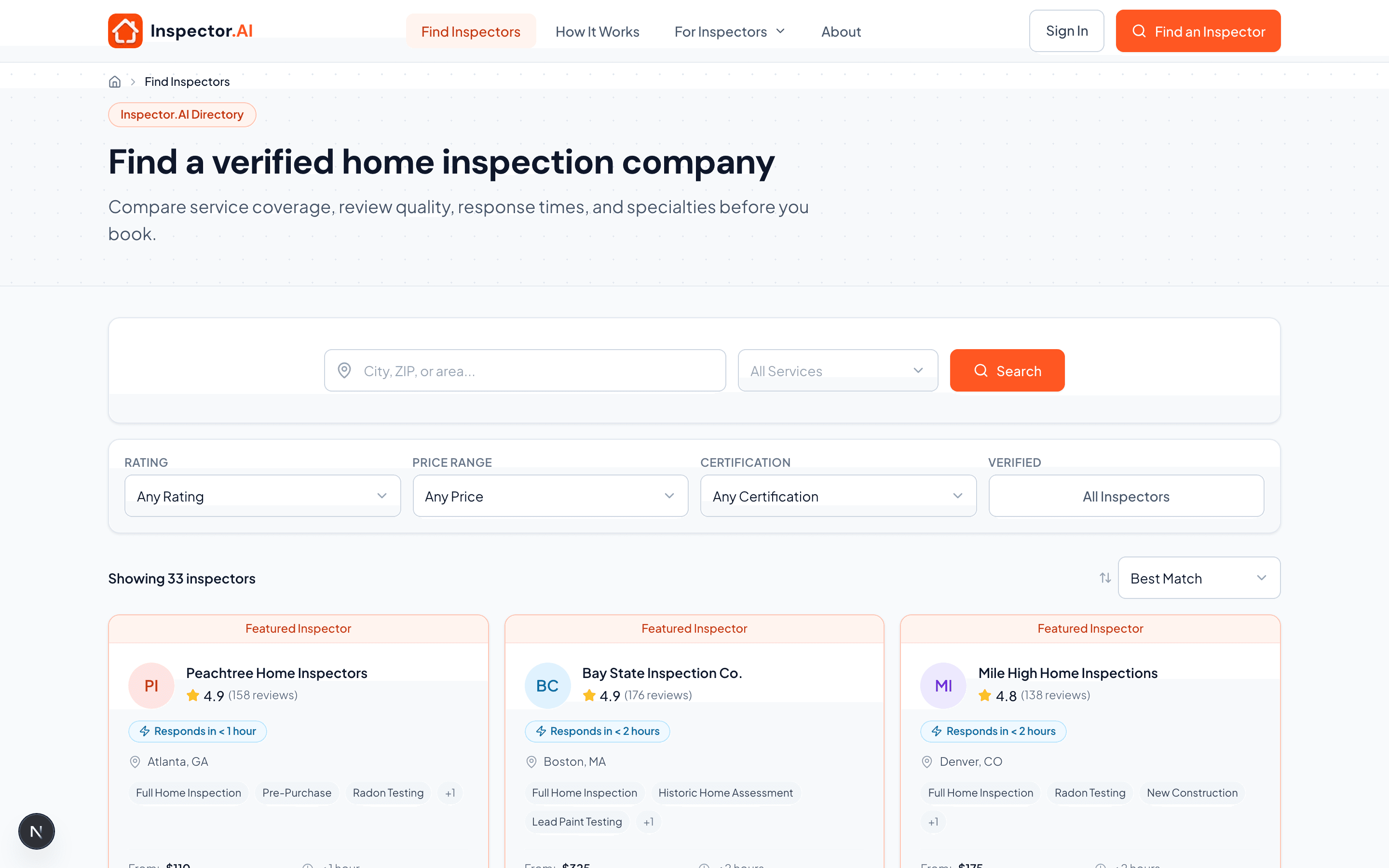The image size is (1389, 868).
Task: Click lightning icon in 'Responds in < 1 hour' badge
Action: pyautogui.click(x=145, y=731)
